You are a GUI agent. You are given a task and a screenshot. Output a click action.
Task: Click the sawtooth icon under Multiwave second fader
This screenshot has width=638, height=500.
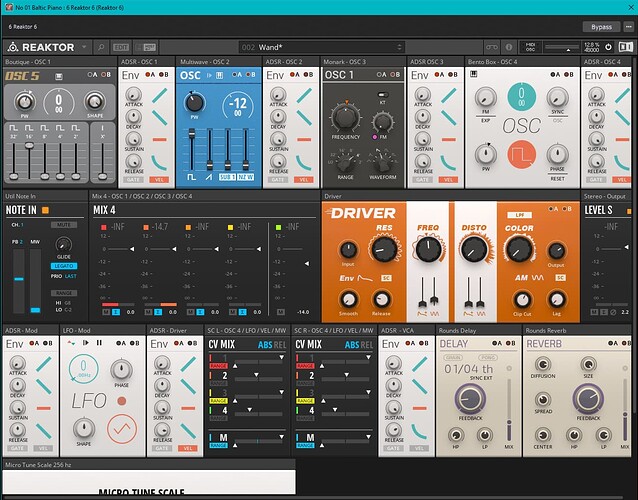209,177
